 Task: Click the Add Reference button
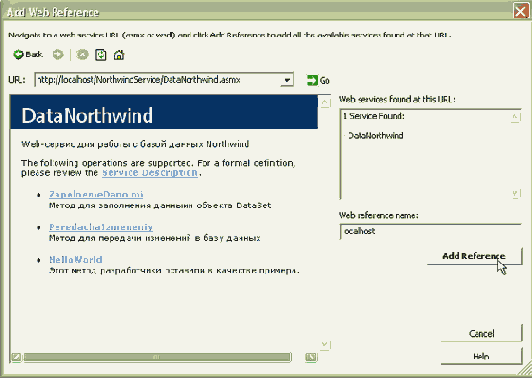(474, 256)
